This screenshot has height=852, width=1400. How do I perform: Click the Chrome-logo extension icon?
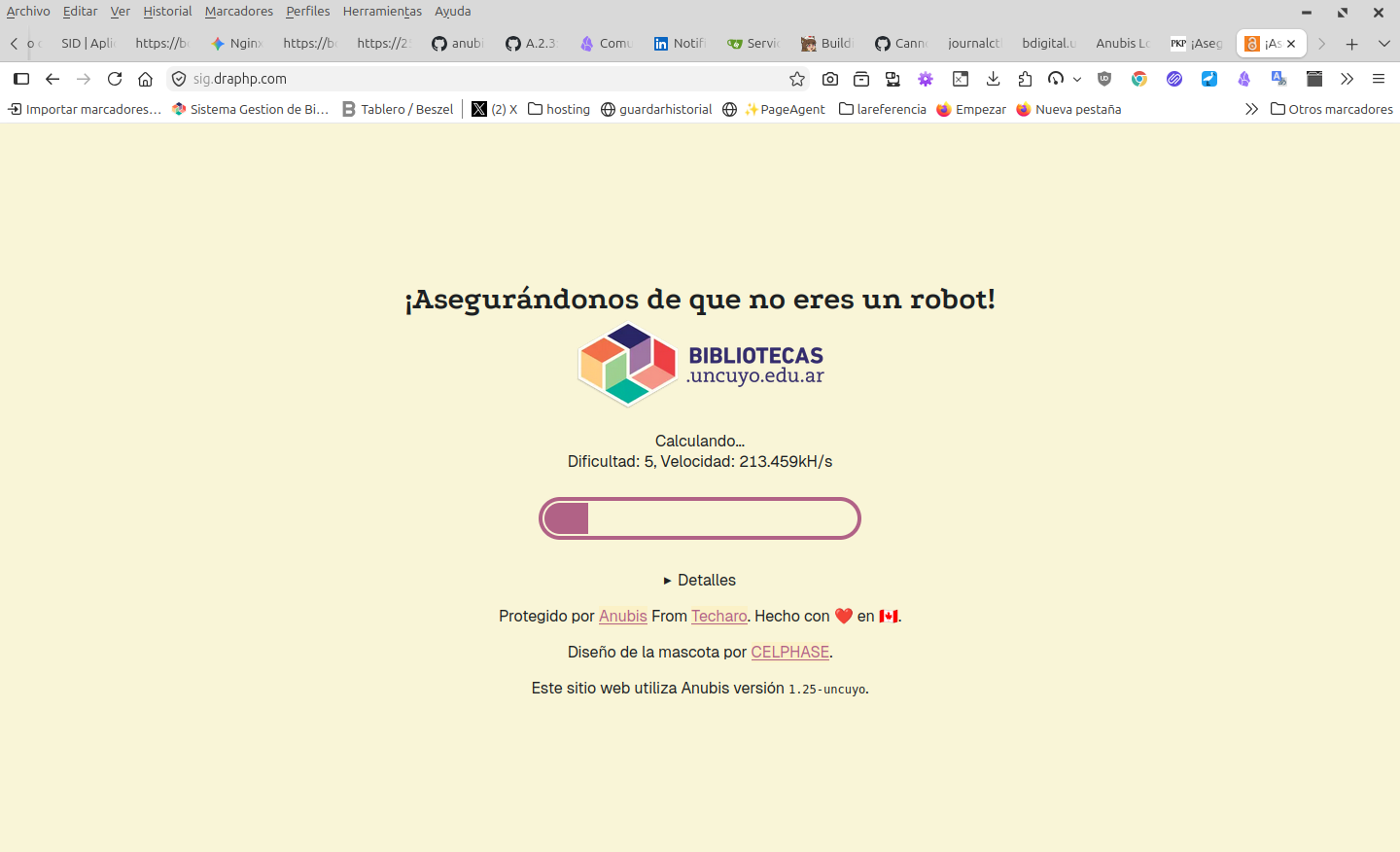(1139, 79)
